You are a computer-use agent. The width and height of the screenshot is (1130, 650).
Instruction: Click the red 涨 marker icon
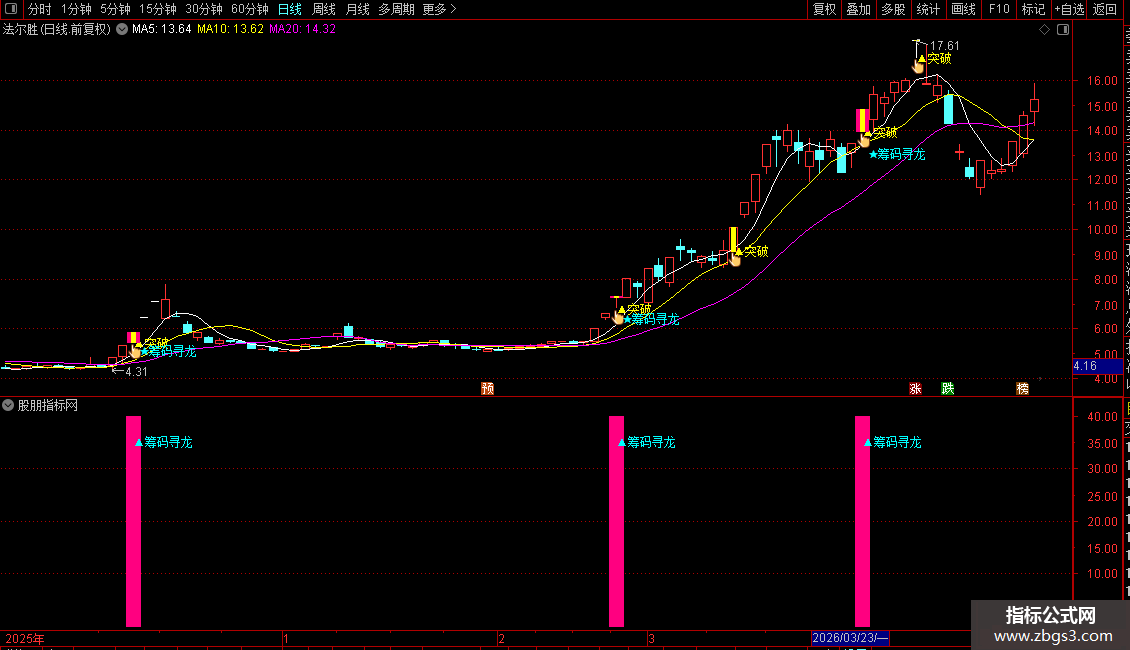915,388
